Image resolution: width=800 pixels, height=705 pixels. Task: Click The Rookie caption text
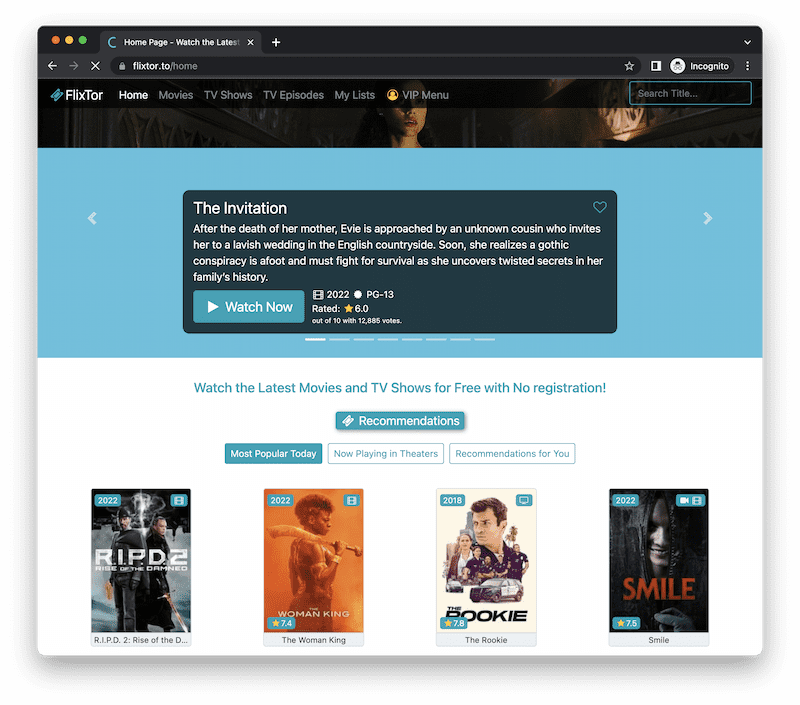486,640
